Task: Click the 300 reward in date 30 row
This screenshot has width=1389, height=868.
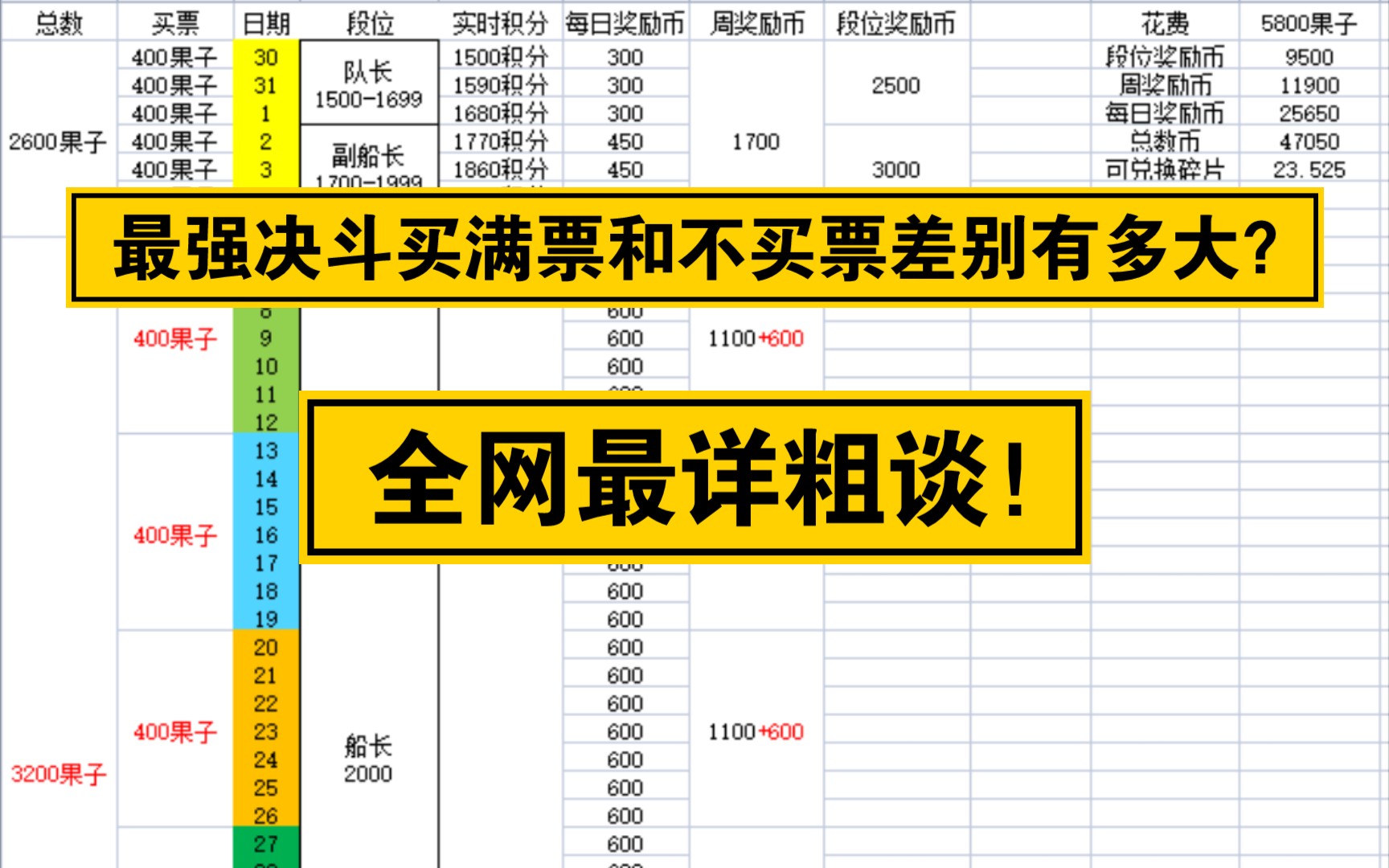Action: click(625, 57)
